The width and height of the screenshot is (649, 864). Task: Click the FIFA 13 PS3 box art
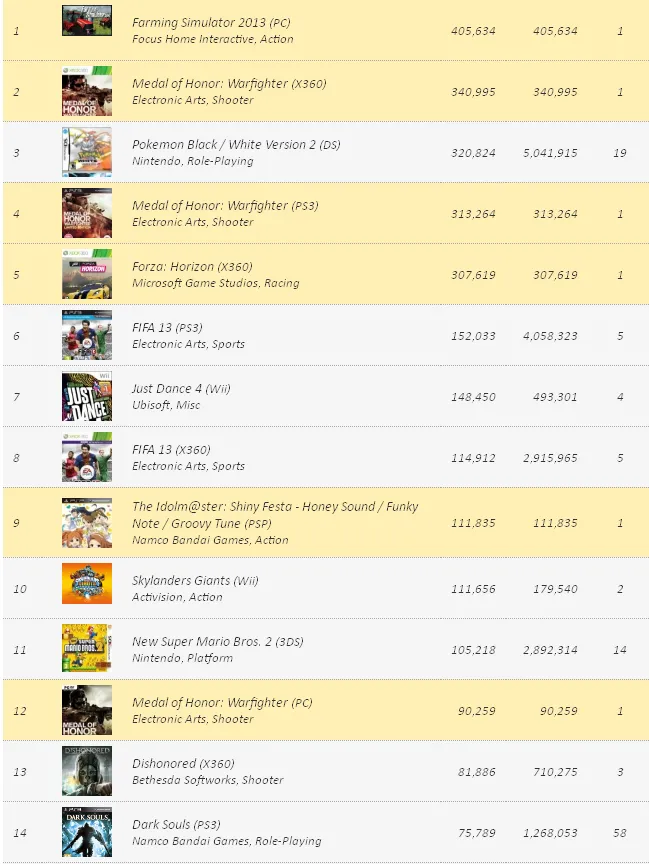(x=87, y=336)
